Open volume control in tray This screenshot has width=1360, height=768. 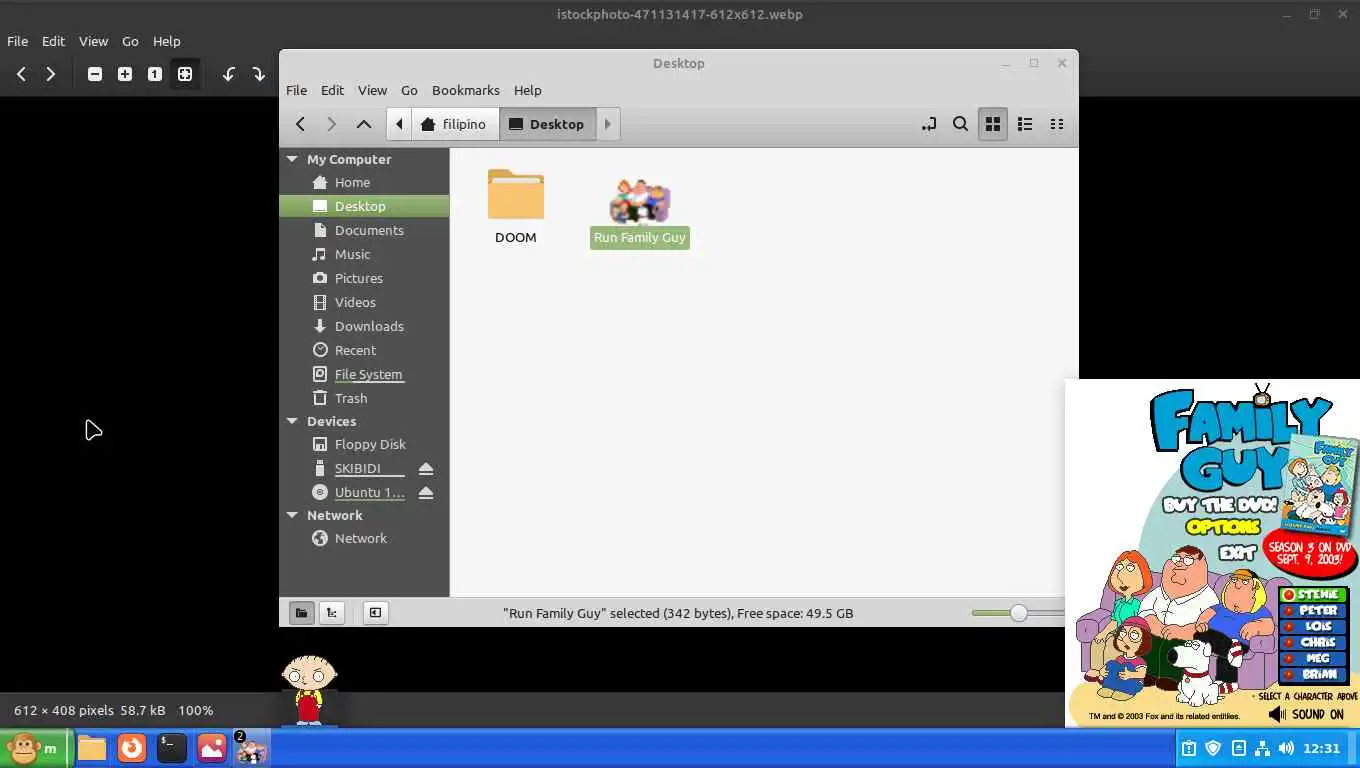click(x=1286, y=748)
